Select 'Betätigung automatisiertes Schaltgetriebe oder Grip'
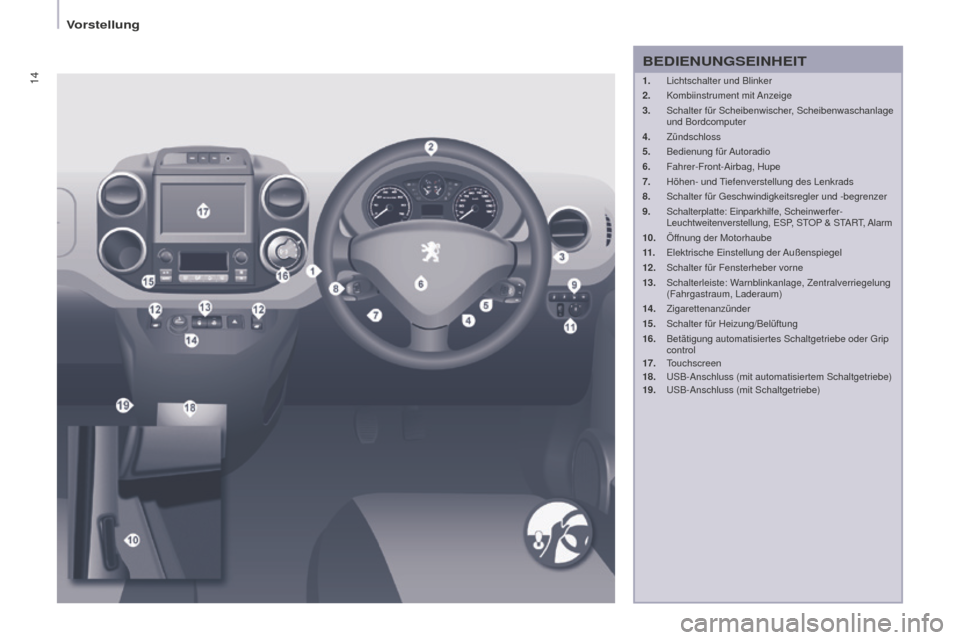 pyautogui.click(x=777, y=339)
